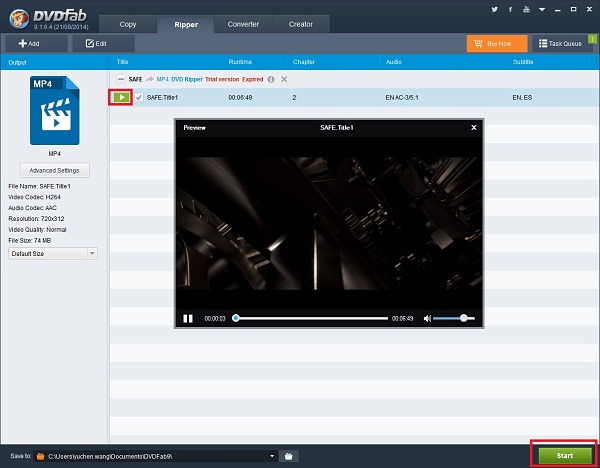
Task: Click the Runtime column header
Action: pos(240,62)
